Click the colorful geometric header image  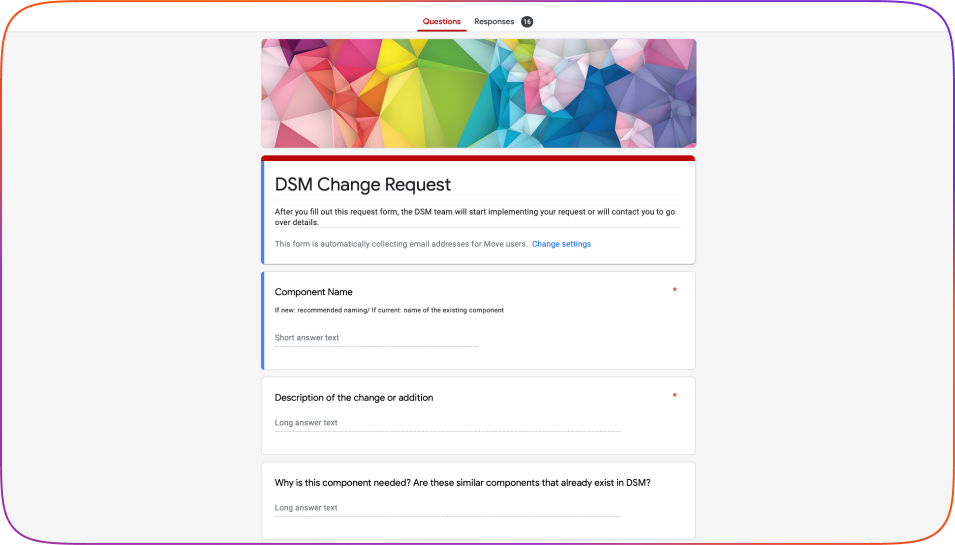478,93
